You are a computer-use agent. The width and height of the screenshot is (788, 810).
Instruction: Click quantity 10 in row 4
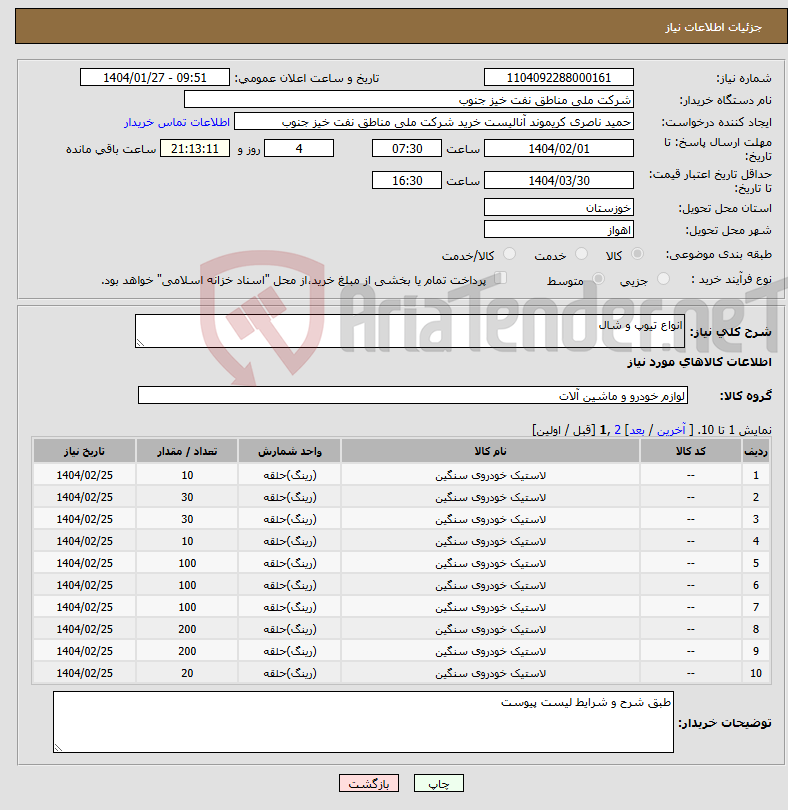(x=187, y=541)
